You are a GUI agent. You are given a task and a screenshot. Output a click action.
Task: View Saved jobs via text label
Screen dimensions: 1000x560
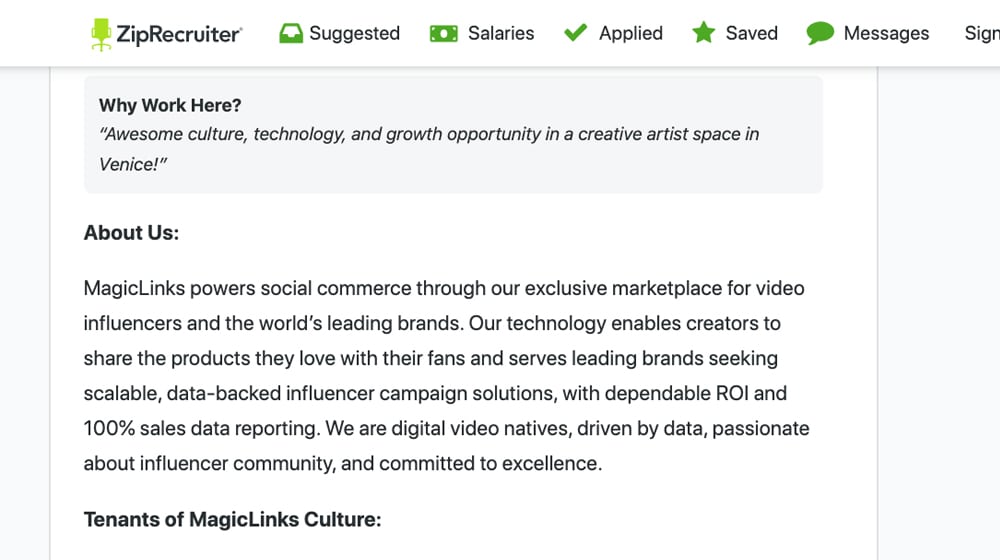pyautogui.click(x=752, y=33)
